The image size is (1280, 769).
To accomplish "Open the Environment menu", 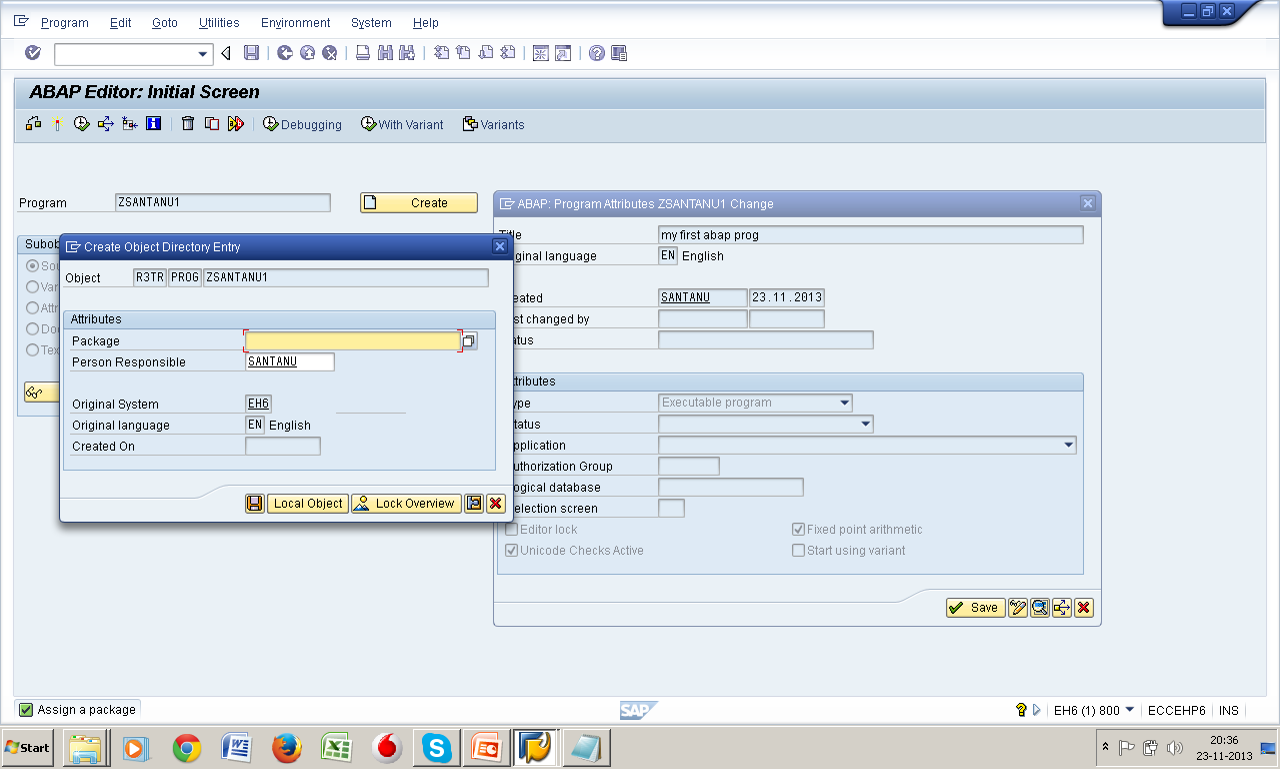I will [296, 22].
